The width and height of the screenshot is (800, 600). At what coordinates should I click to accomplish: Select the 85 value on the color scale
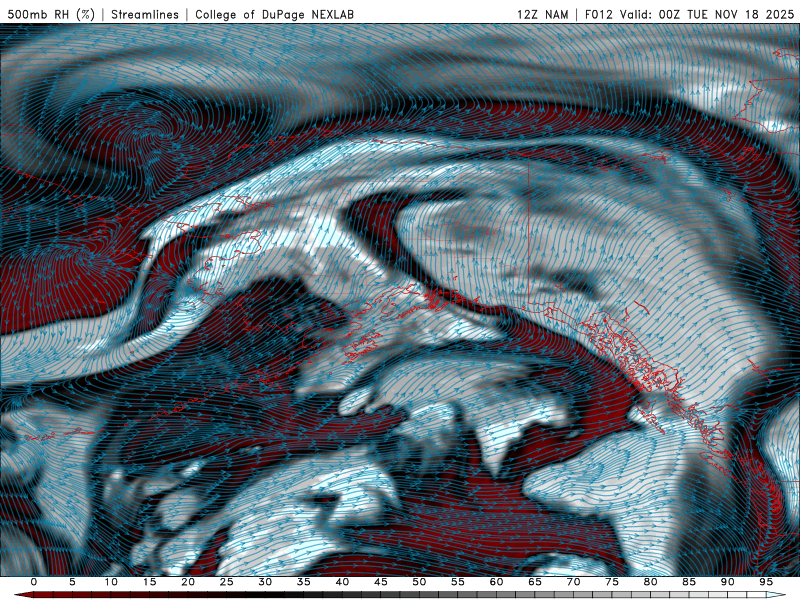pyautogui.click(x=689, y=582)
